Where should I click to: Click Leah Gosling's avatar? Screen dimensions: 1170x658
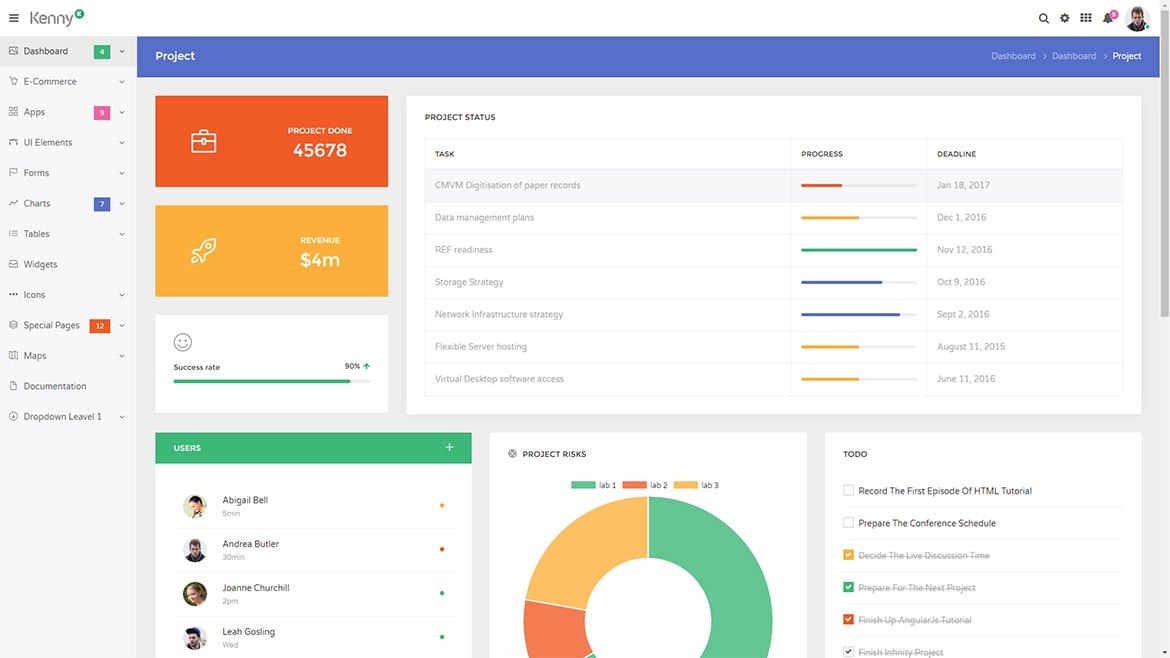tap(195, 638)
